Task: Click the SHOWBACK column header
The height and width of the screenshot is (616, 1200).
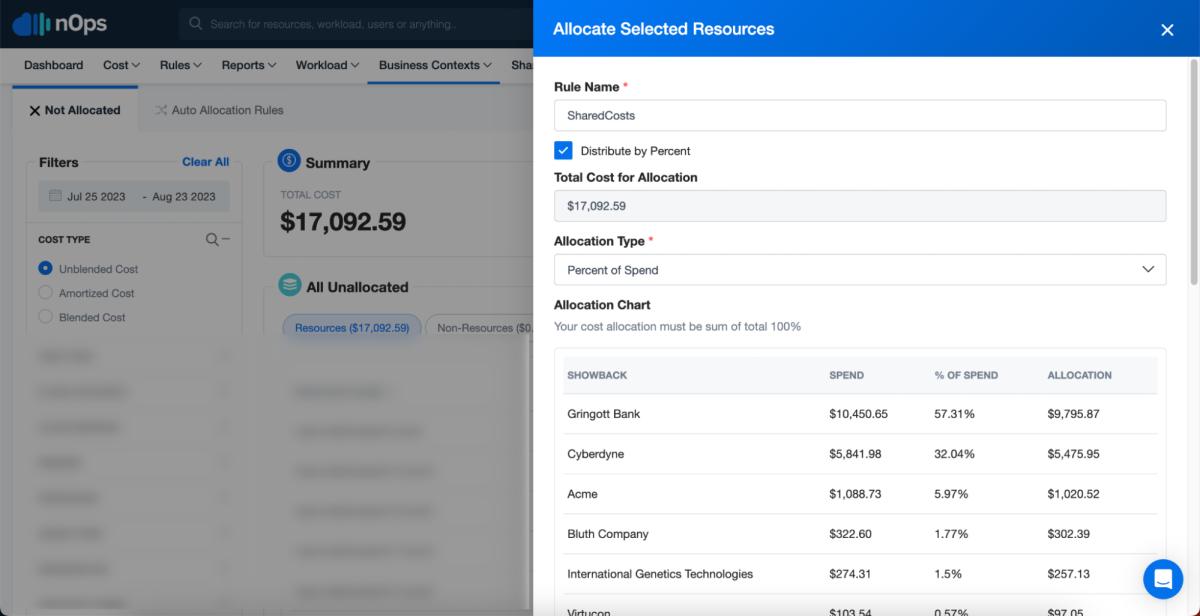Action: coord(597,375)
